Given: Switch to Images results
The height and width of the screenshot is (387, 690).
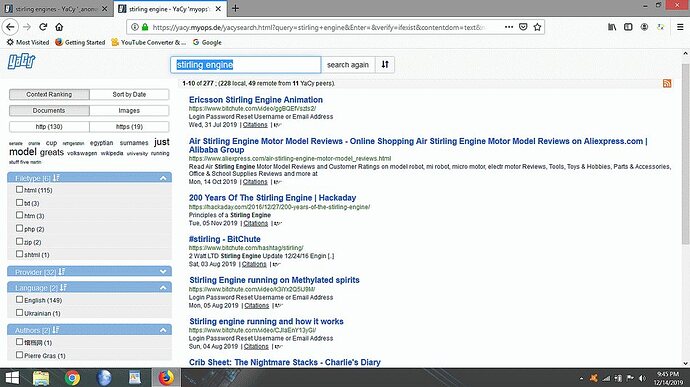Looking at the screenshot, I should [x=129, y=111].
